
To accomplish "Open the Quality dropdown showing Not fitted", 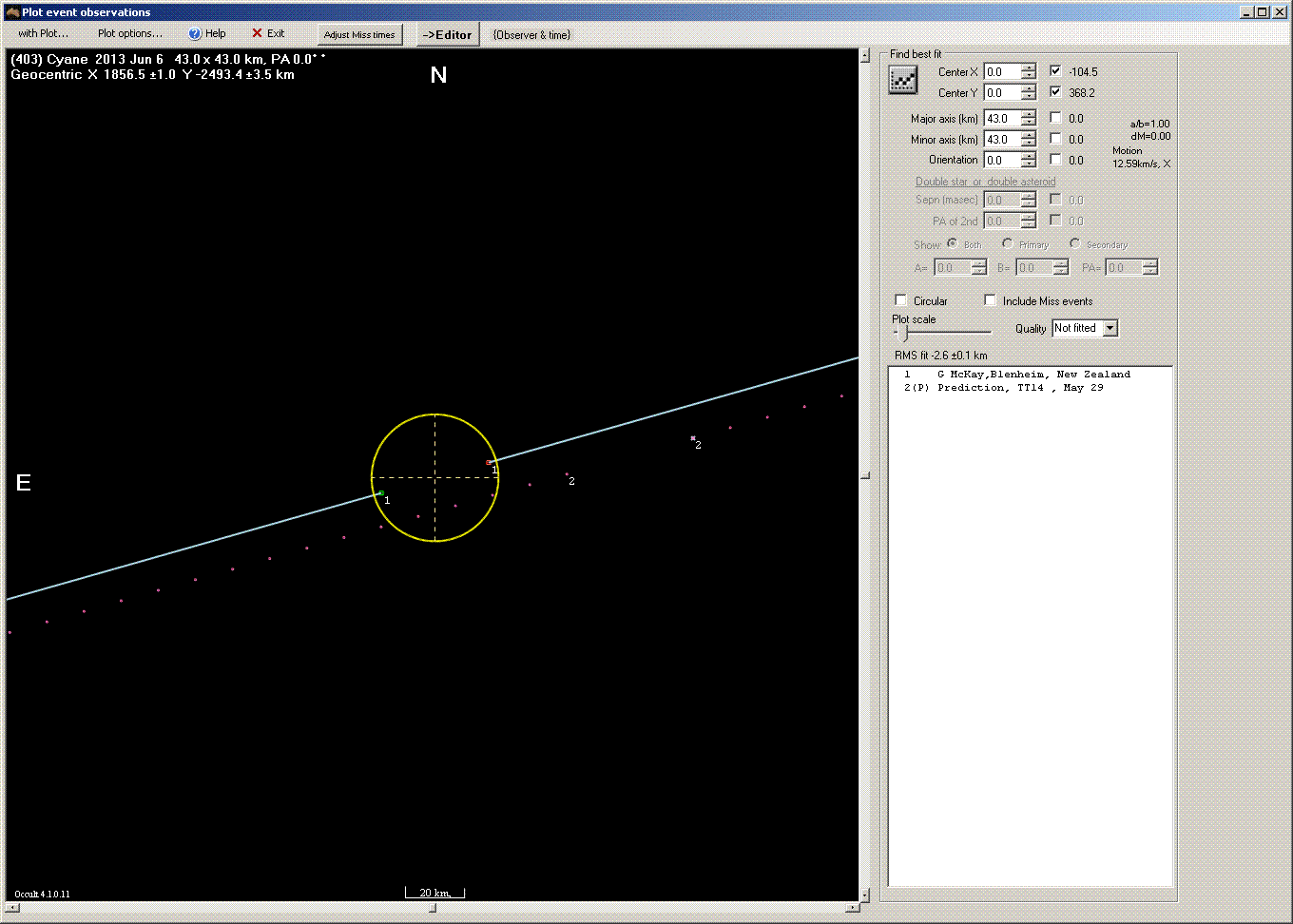I will pyautogui.click(x=1110, y=328).
